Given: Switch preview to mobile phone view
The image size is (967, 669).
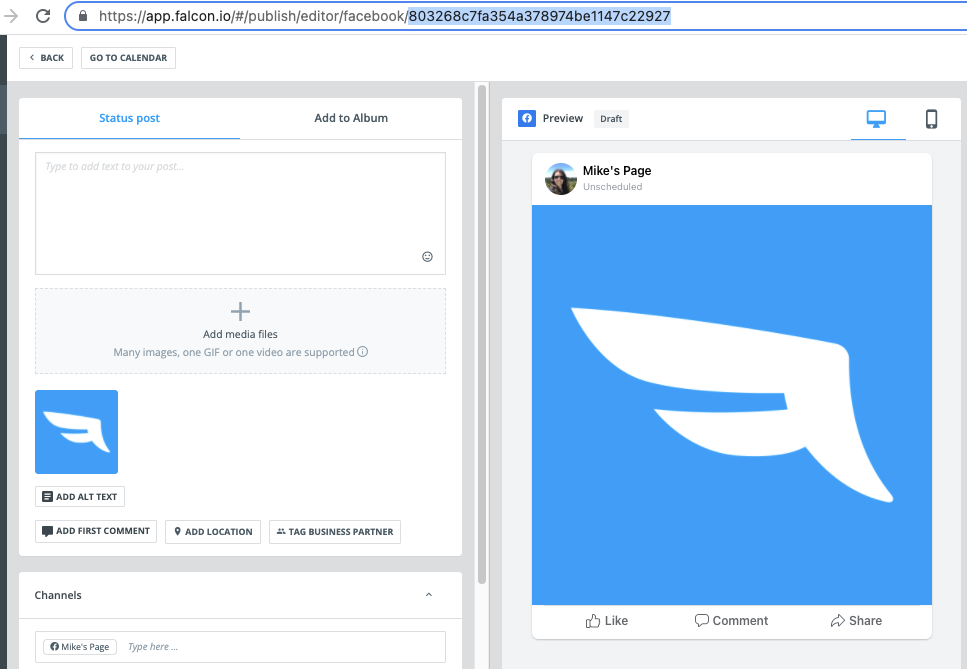Looking at the screenshot, I should (x=931, y=118).
